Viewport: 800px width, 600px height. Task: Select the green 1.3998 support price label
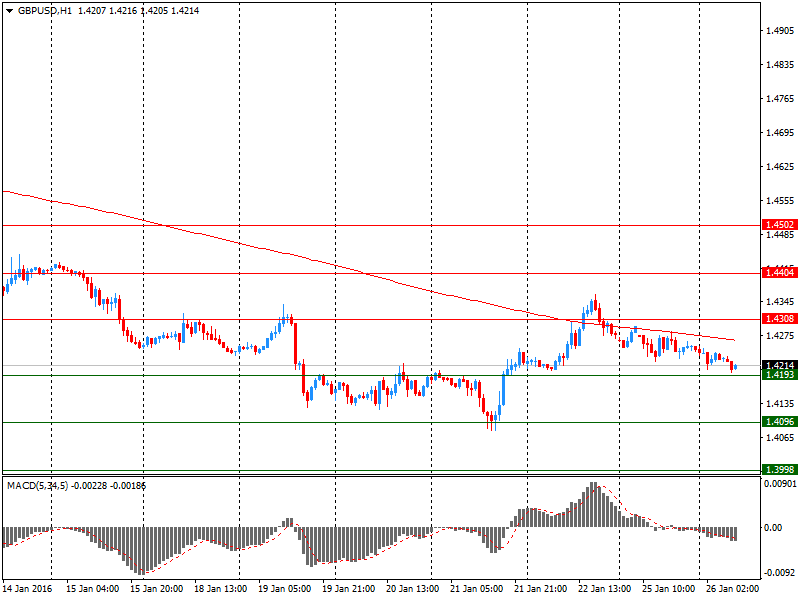[780, 470]
